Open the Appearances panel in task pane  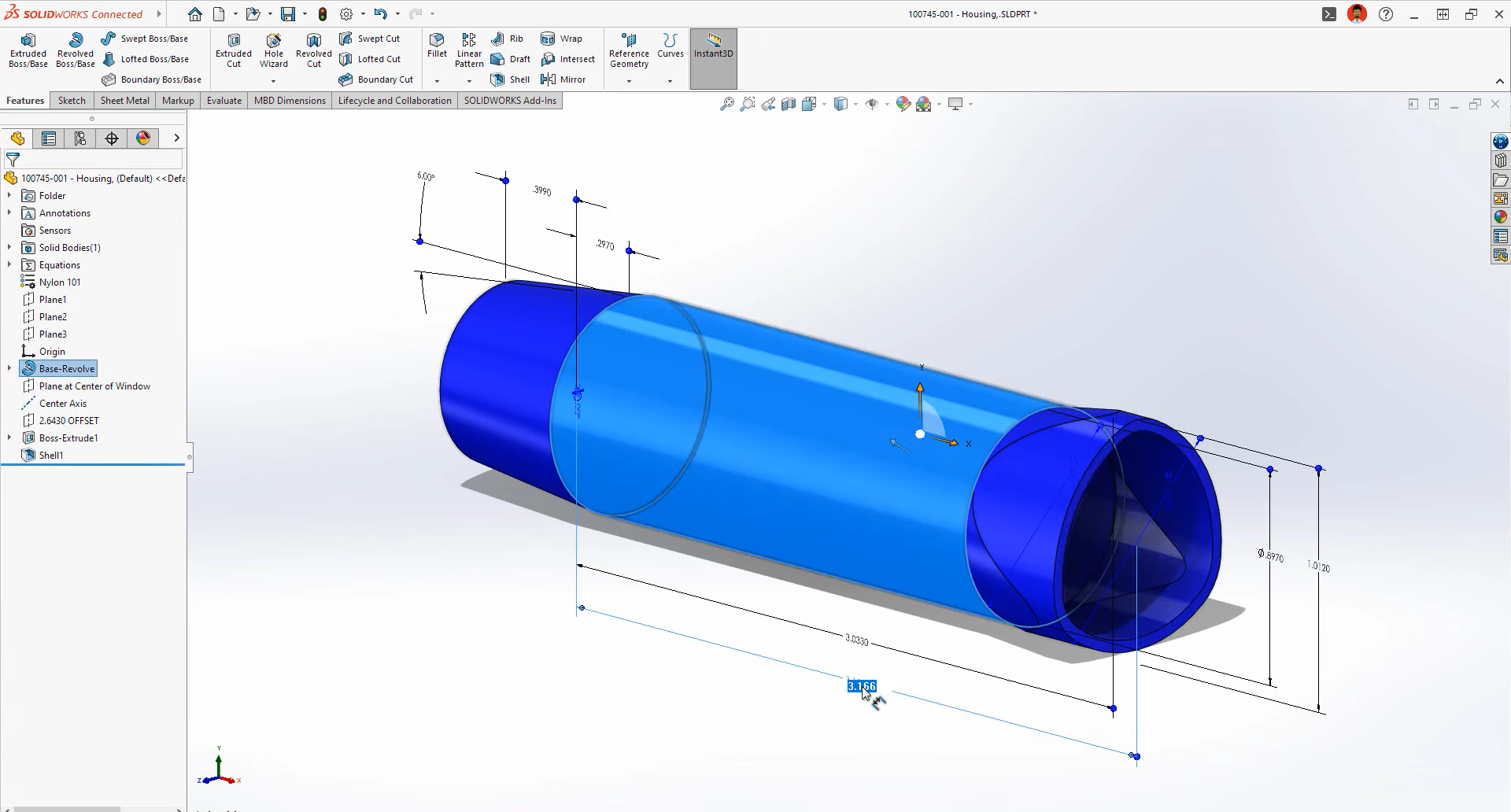(1501, 217)
